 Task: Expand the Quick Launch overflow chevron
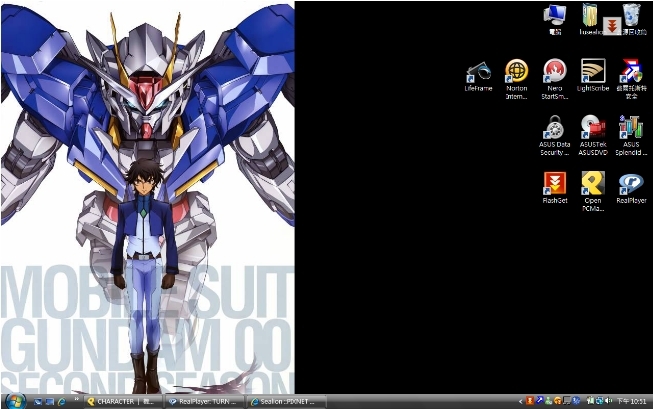(77, 399)
